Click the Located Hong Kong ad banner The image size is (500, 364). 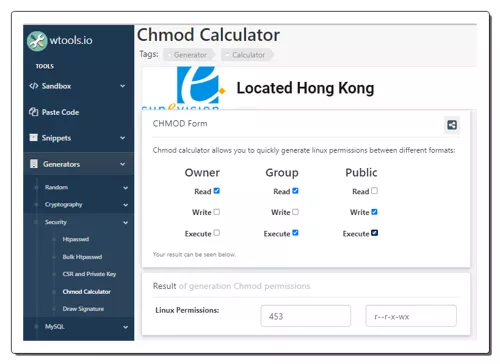[x=309, y=88]
